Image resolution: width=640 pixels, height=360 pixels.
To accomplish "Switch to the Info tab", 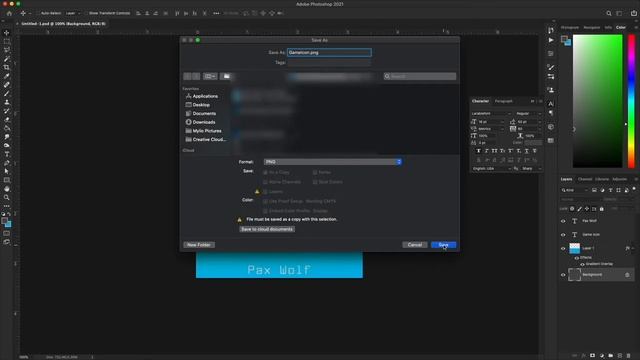I will pyautogui.click(x=608, y=27).
